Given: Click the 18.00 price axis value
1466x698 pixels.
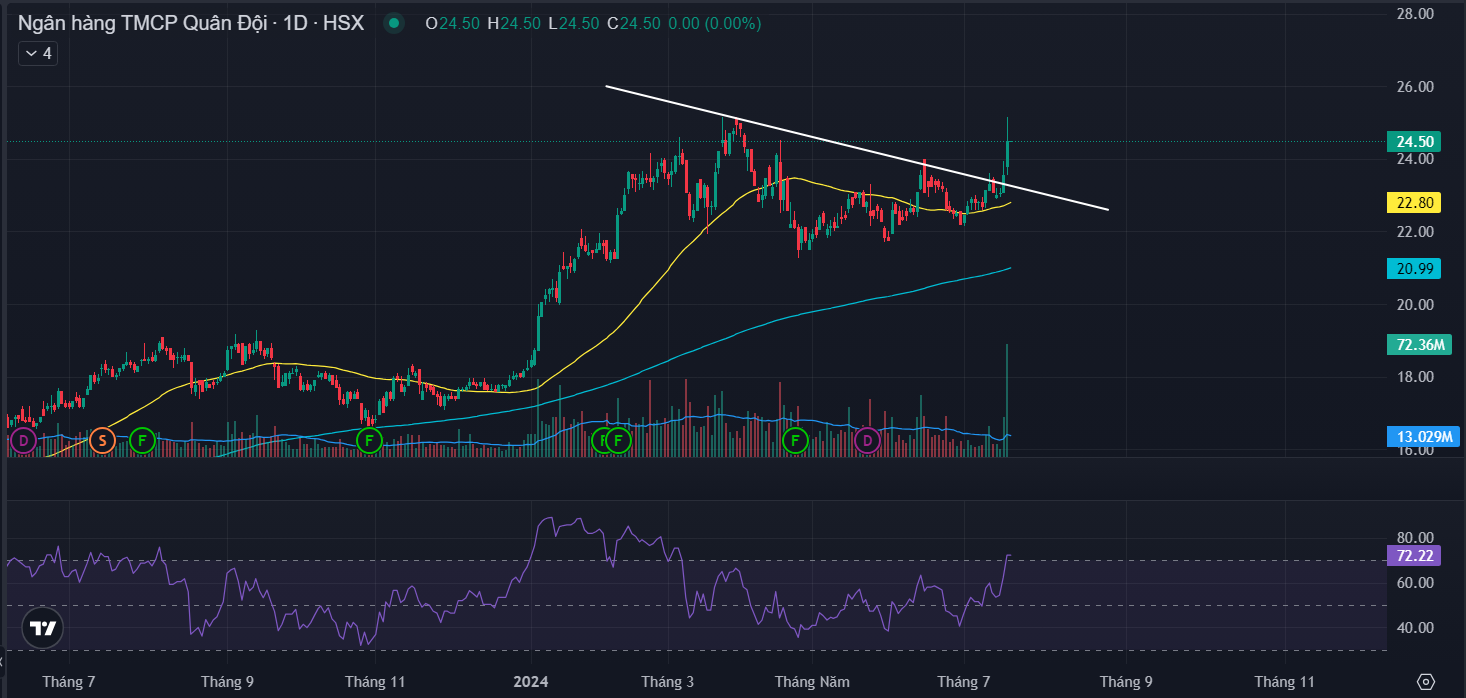Looking at the screenshot, I should 1416,377.
